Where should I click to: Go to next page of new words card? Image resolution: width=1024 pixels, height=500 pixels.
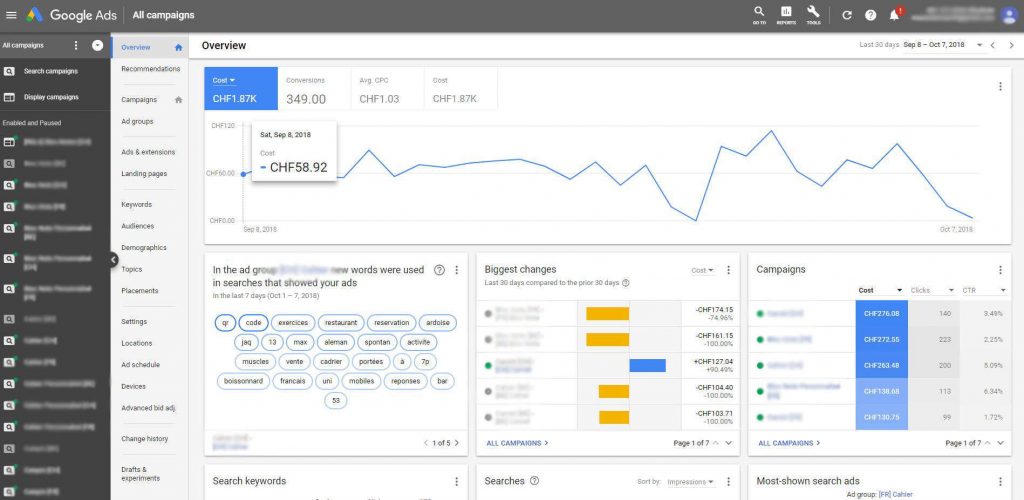pyautogui.click(x=456, y=443)
